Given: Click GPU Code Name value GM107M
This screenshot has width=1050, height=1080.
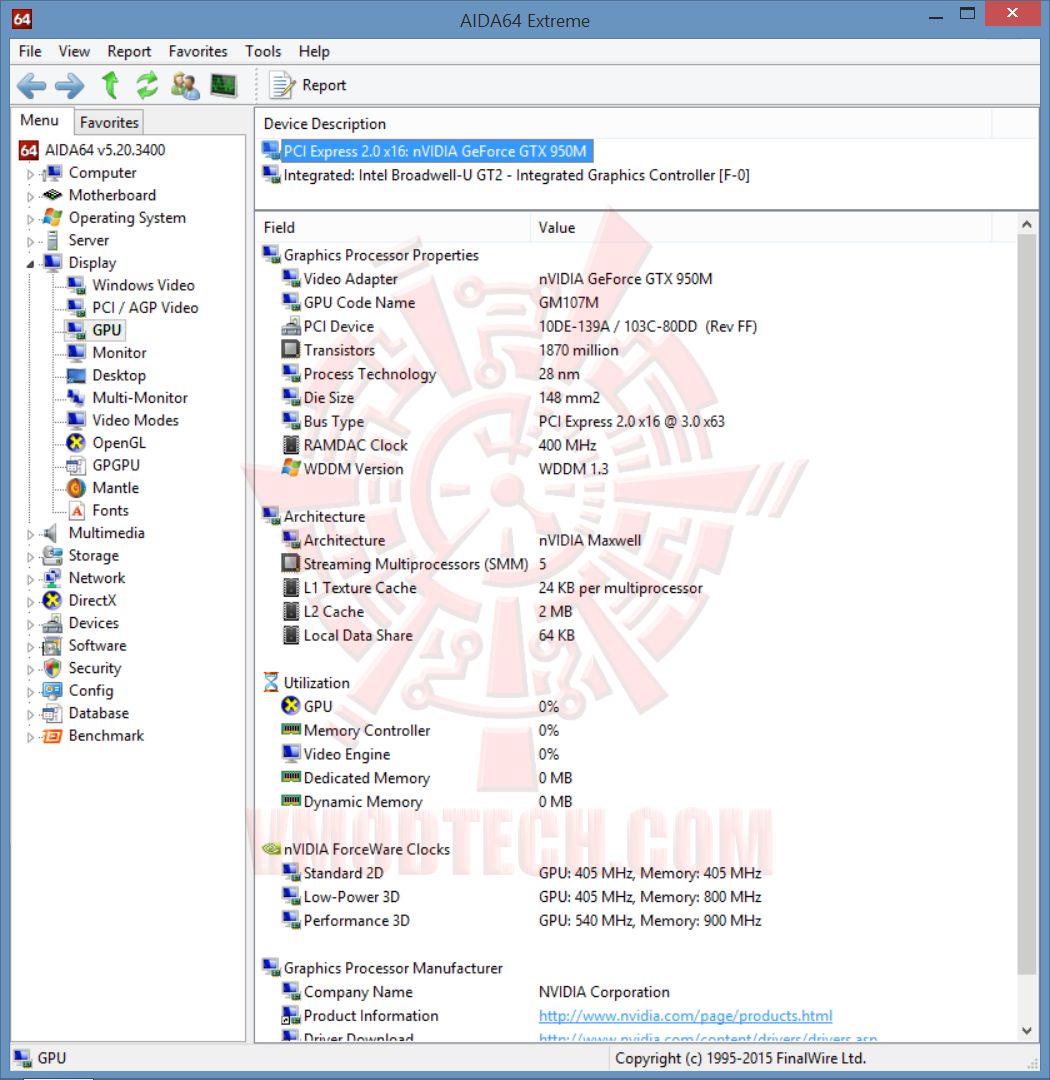Looking at the screenshot, I should tap(568, 303).
